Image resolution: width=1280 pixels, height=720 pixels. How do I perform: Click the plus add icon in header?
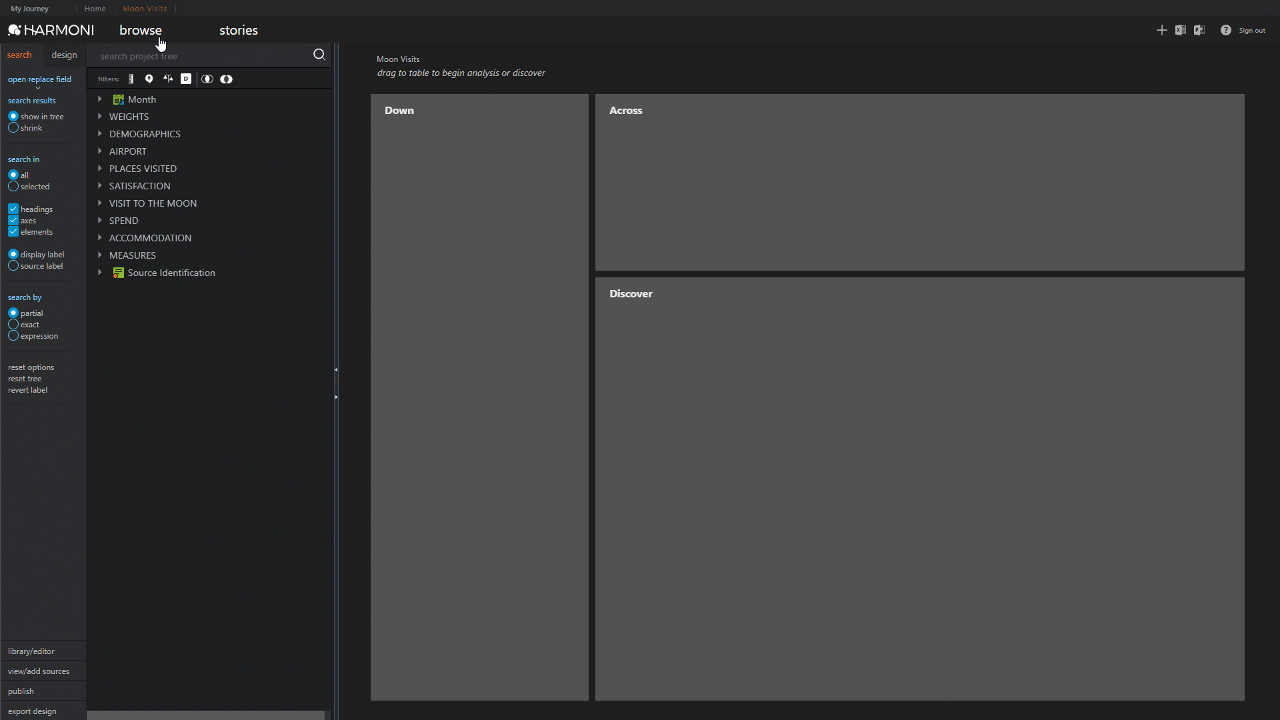(1162, 30)
